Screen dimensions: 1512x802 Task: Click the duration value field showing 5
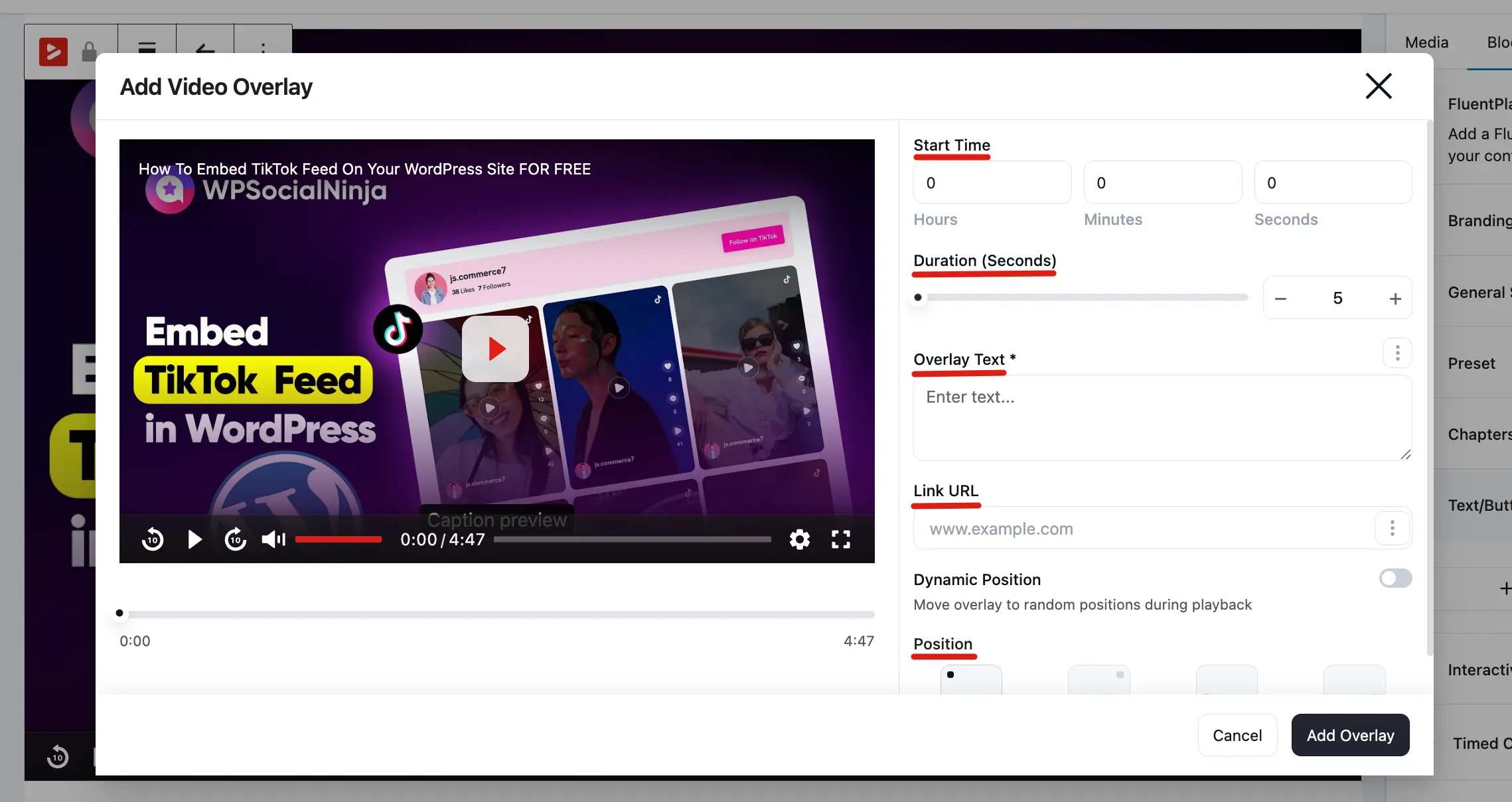point(1337,299)
